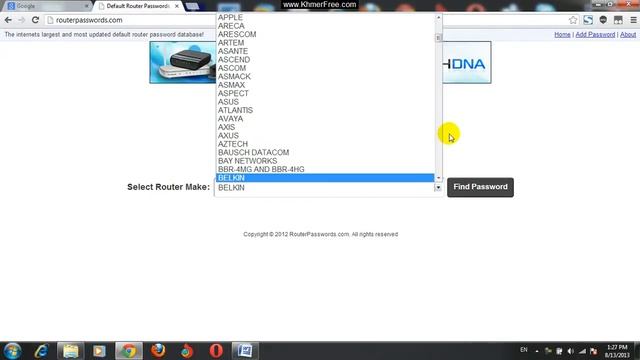Switch to the Google tab

[x=47, y=6]
